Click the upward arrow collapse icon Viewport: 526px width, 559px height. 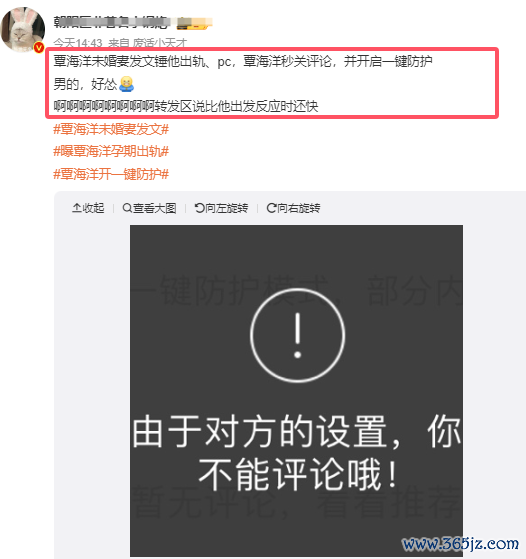[x=76, y=208]
